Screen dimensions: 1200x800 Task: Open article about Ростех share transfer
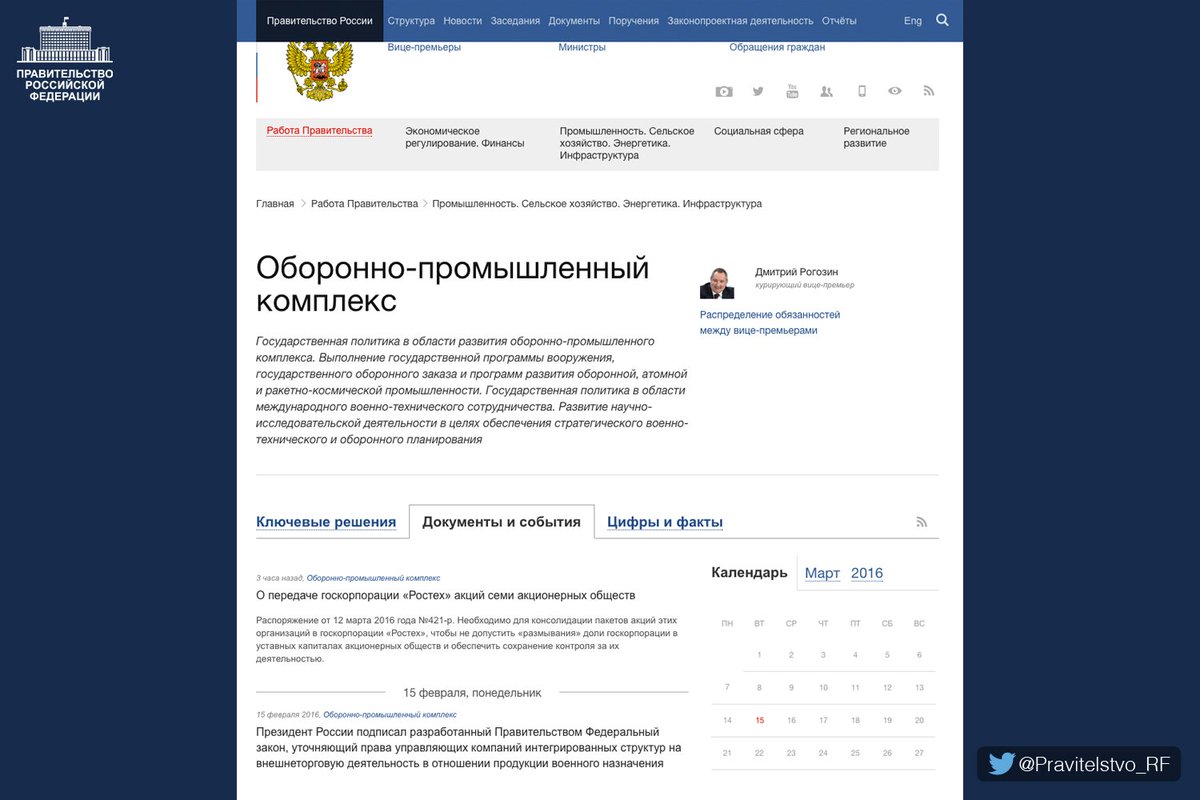(x=446, y=595)
